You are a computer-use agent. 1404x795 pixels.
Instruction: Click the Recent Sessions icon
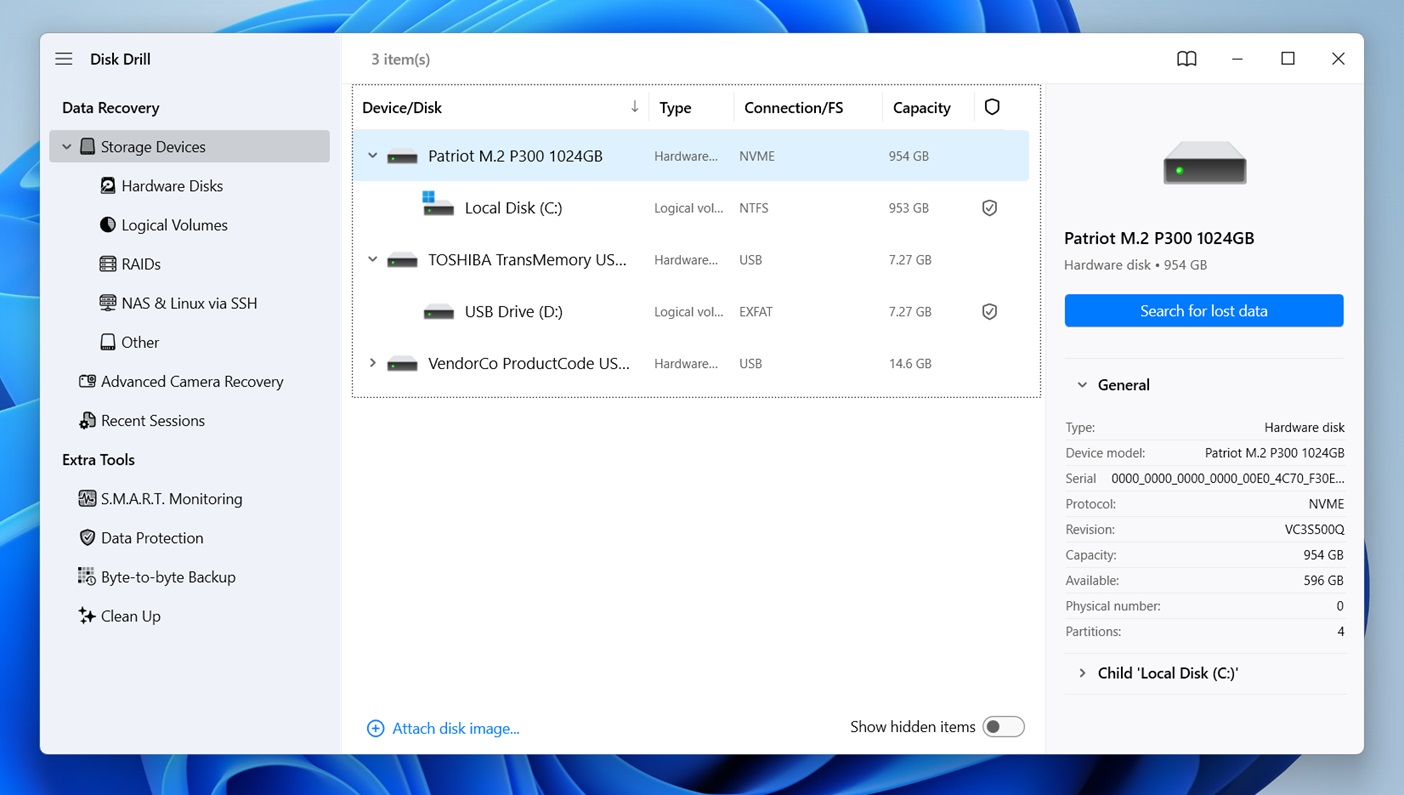point(87,420)
